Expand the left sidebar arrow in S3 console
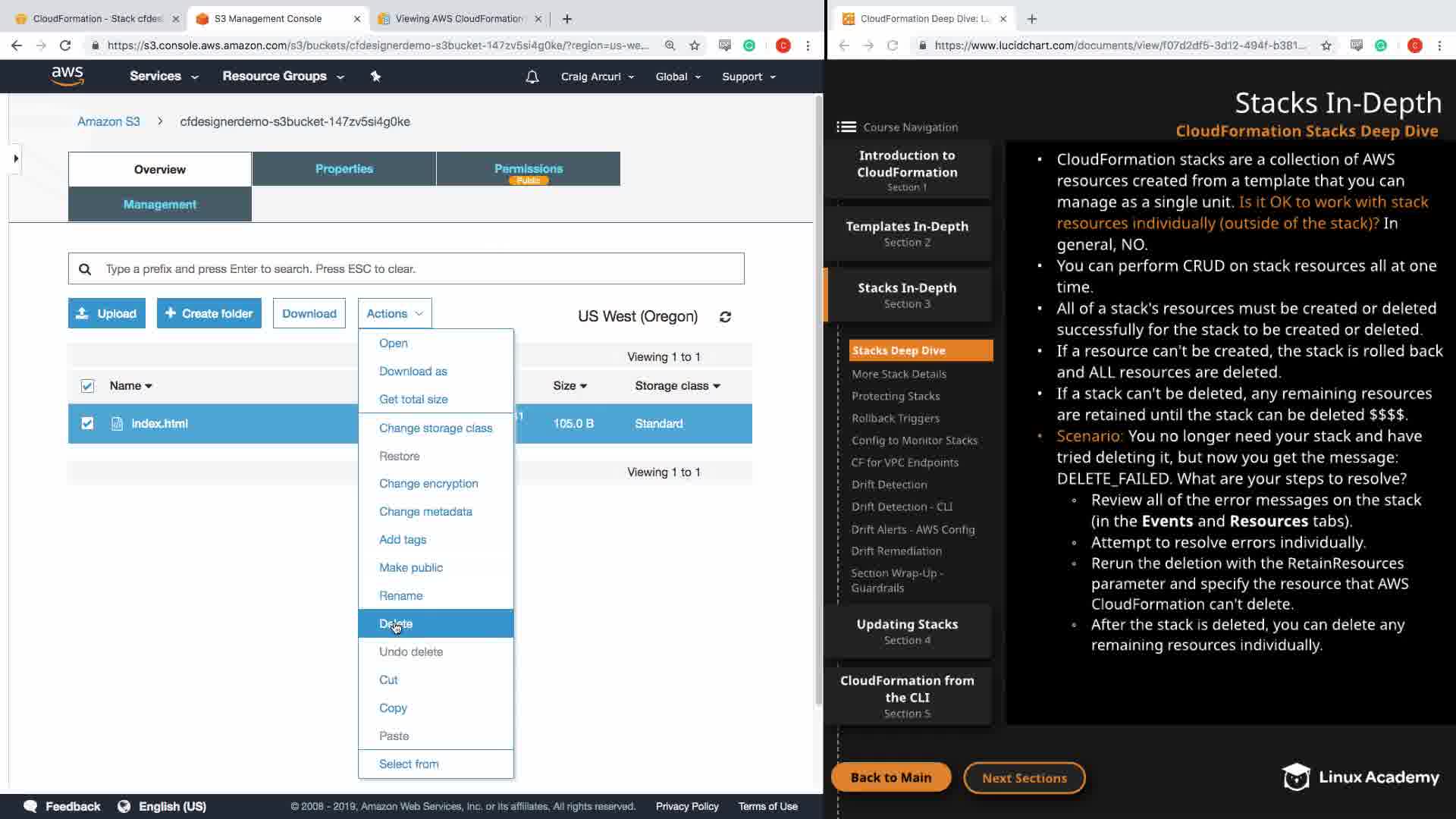 point(16,158)
